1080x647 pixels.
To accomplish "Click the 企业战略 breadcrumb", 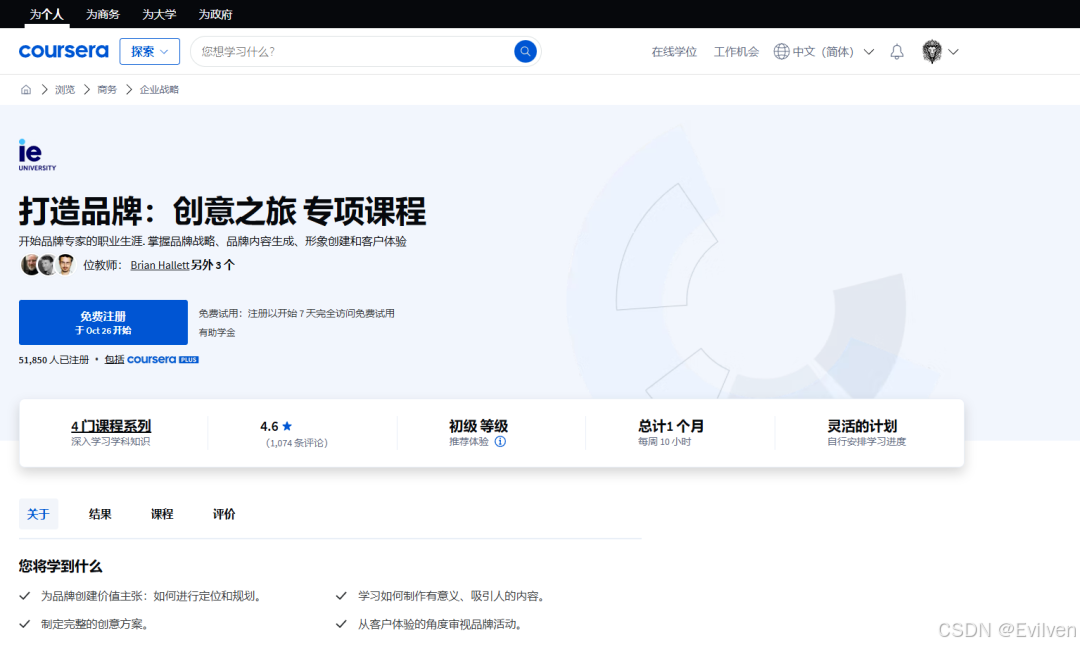I will (x=159, y=90).
